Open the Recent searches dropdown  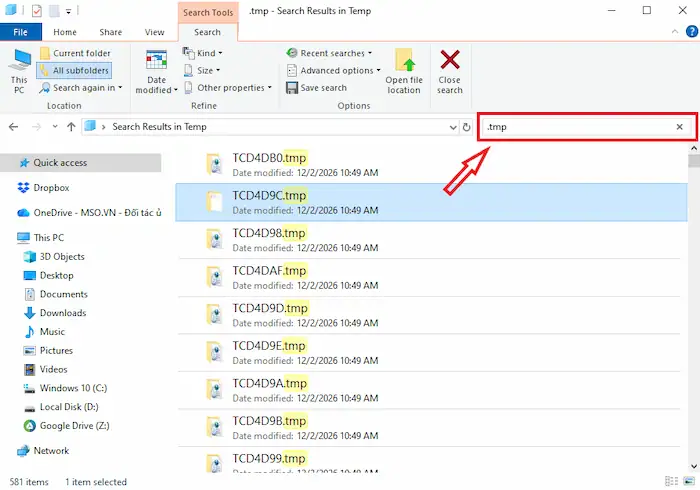pos(329,53)
